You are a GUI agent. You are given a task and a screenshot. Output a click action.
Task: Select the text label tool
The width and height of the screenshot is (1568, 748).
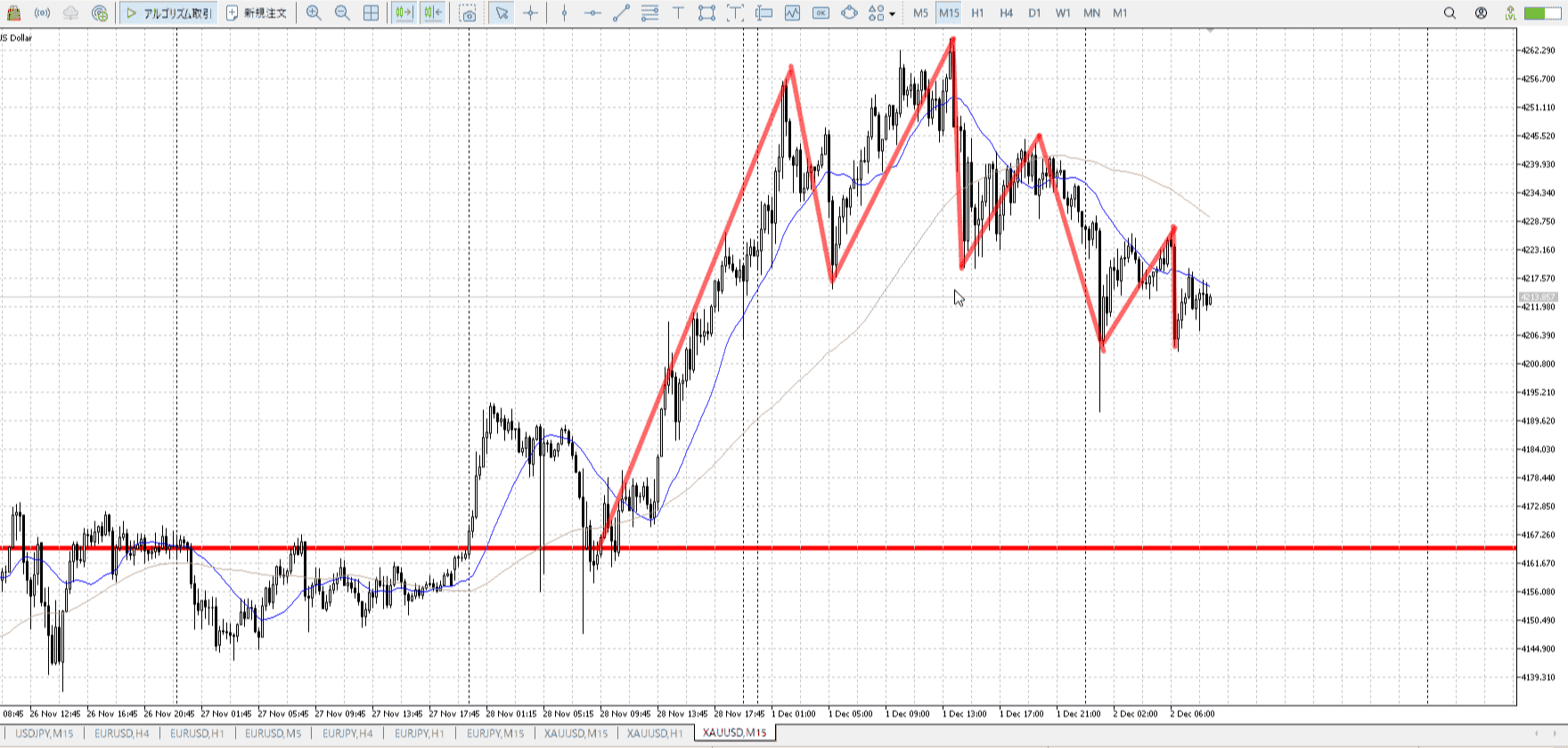[x=678, y=13]
